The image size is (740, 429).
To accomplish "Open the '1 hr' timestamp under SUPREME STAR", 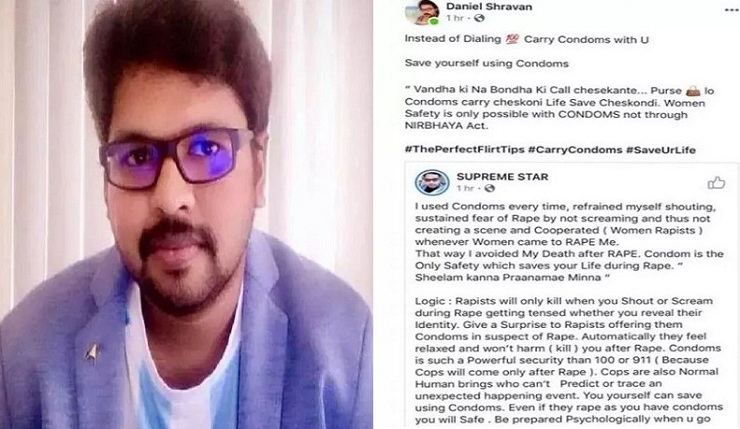I will pyautogui.click(x=465, y=188).
